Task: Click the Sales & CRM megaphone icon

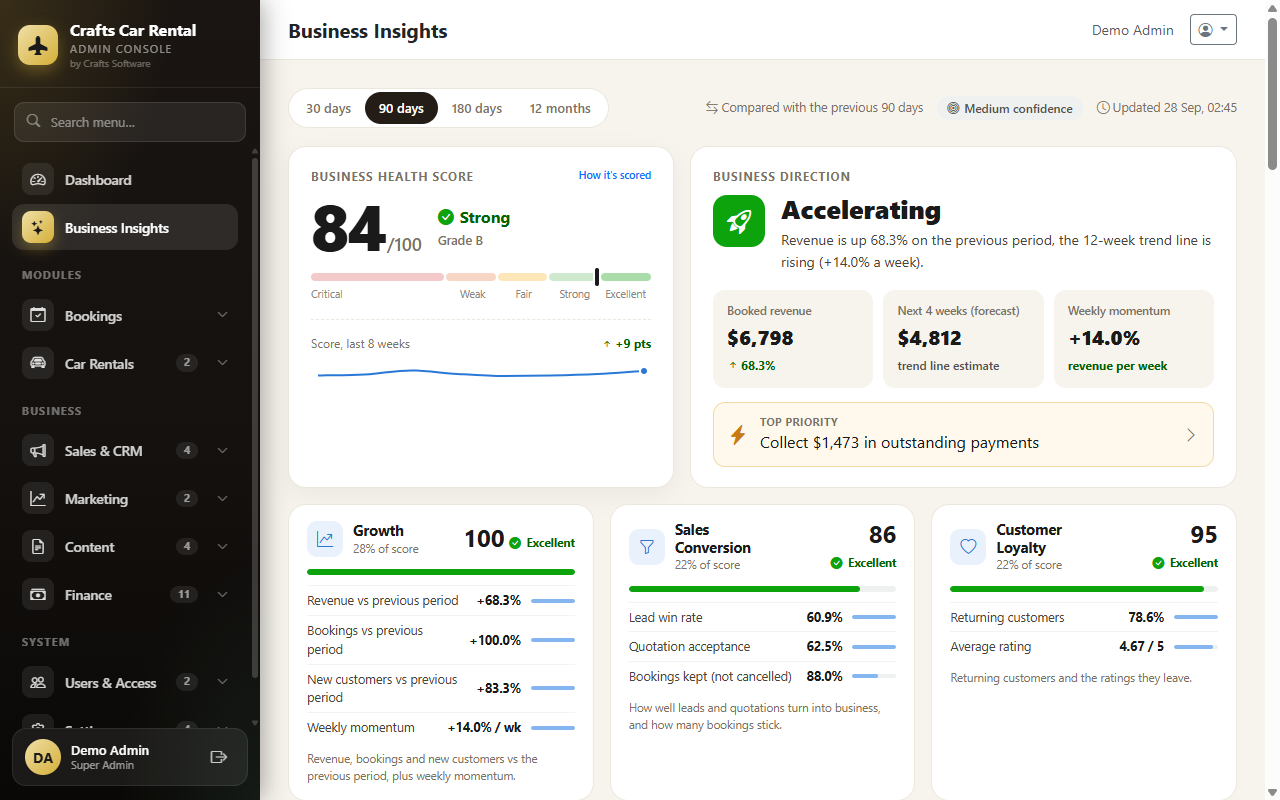Action: click(x=38, y=451)
